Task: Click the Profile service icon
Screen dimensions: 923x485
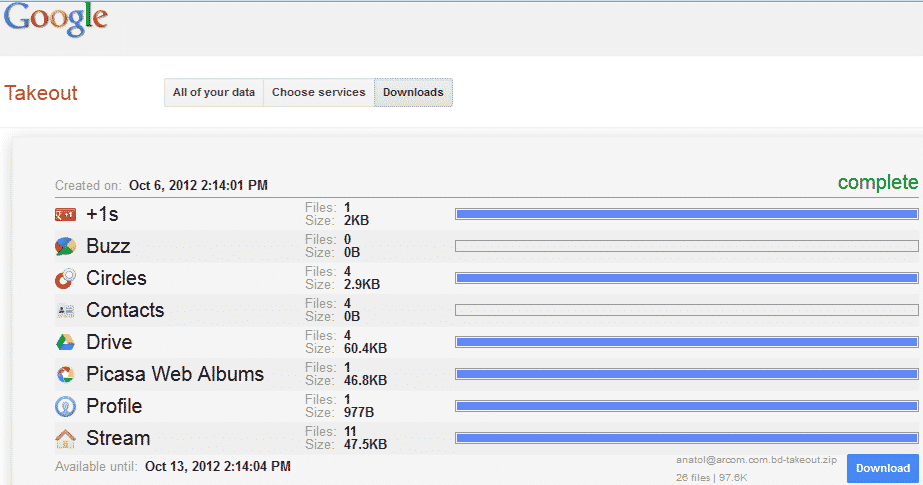Action: [65, 406]
